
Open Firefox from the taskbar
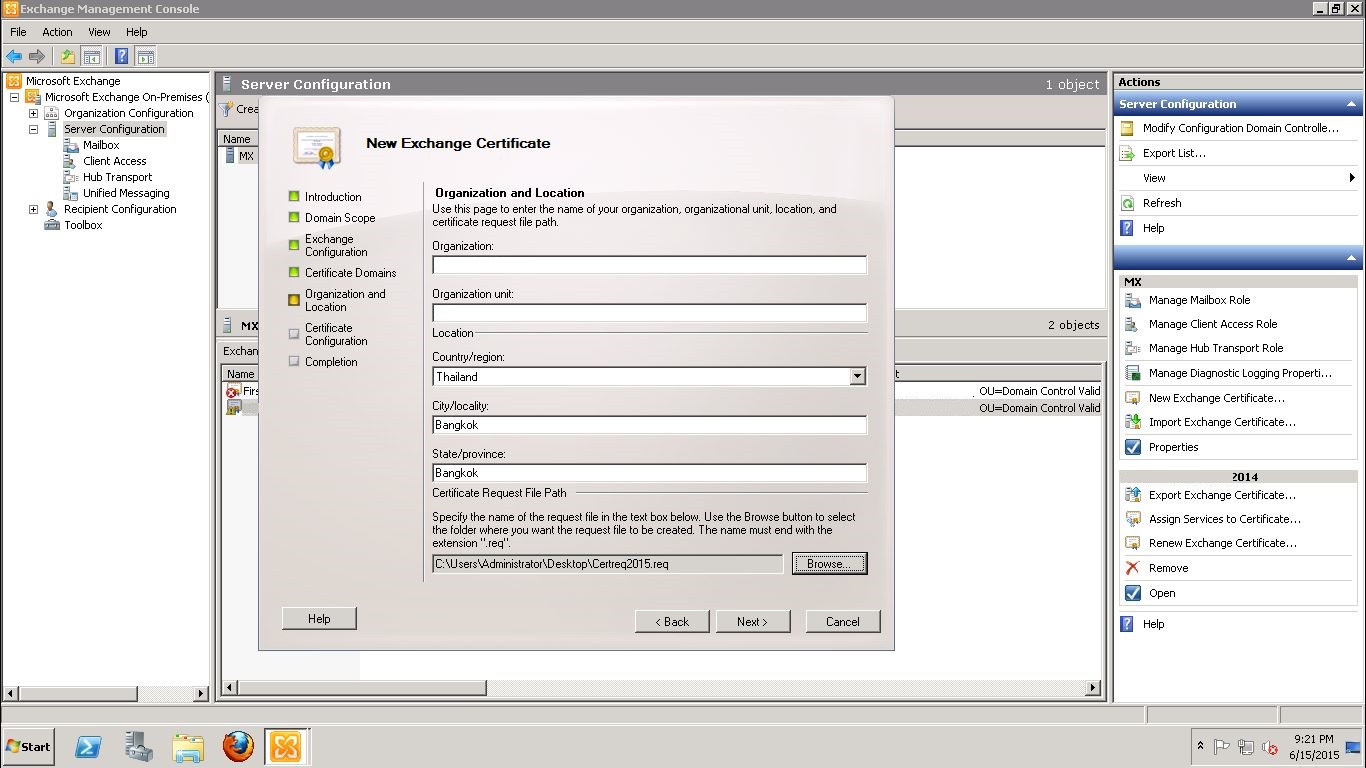click(238, 746)
